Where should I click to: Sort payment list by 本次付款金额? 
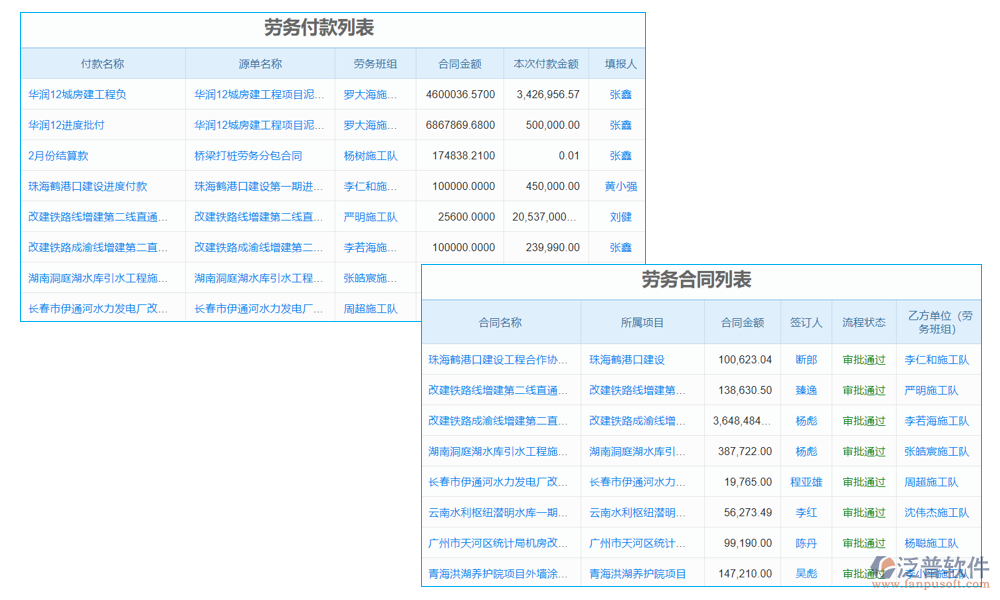[x=547, y=63]
